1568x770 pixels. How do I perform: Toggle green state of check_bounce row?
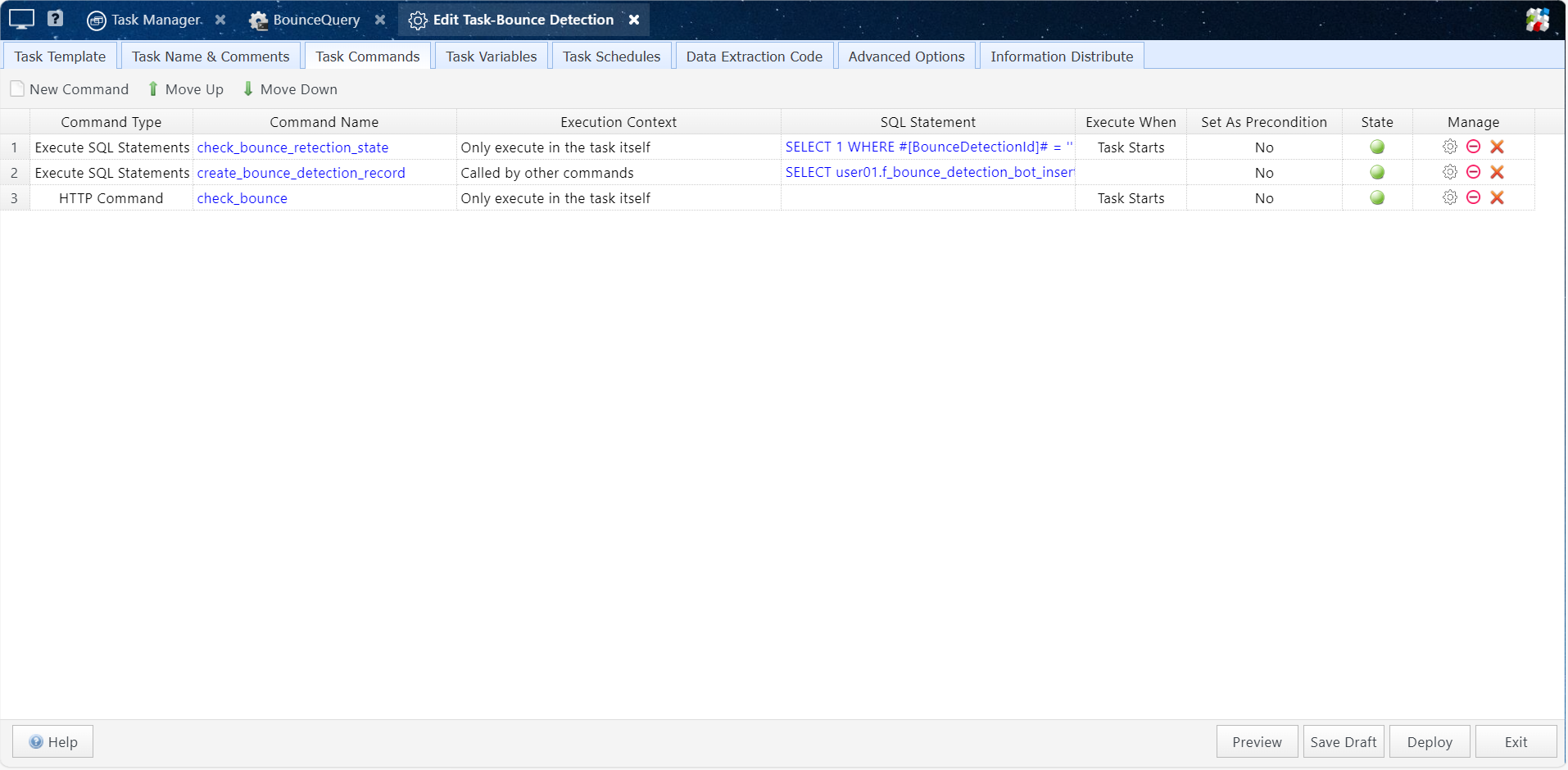tap(1377, 197)
